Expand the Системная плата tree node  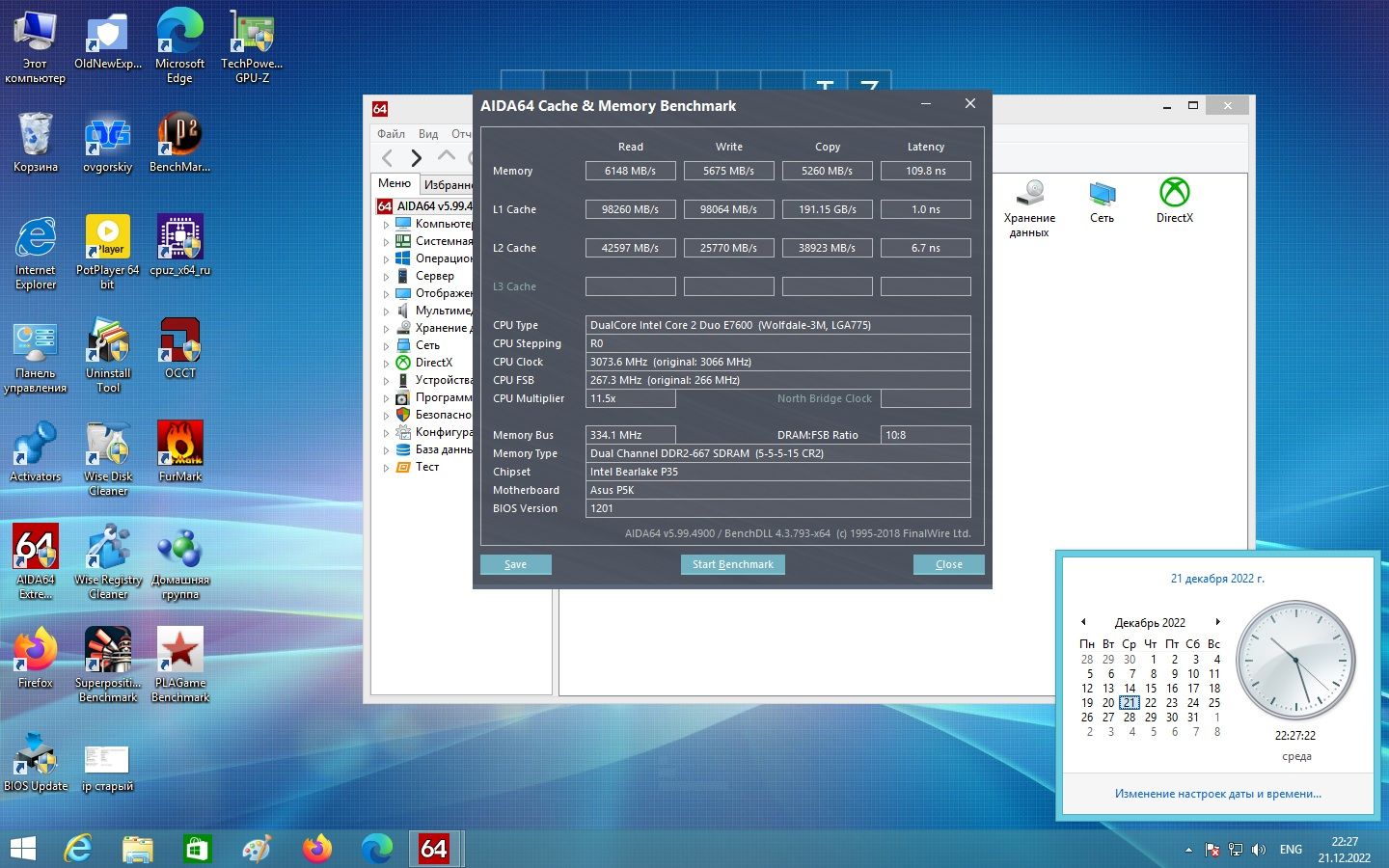[x=387, y=241]
